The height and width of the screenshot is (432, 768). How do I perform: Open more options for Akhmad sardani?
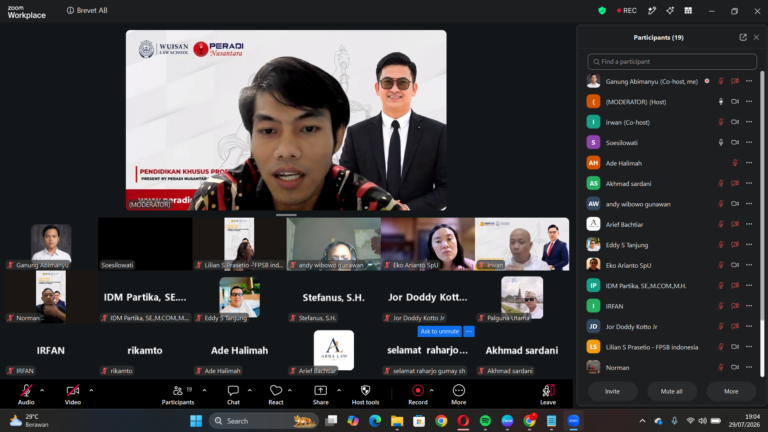pyautogui.click(x=749, y=183)
